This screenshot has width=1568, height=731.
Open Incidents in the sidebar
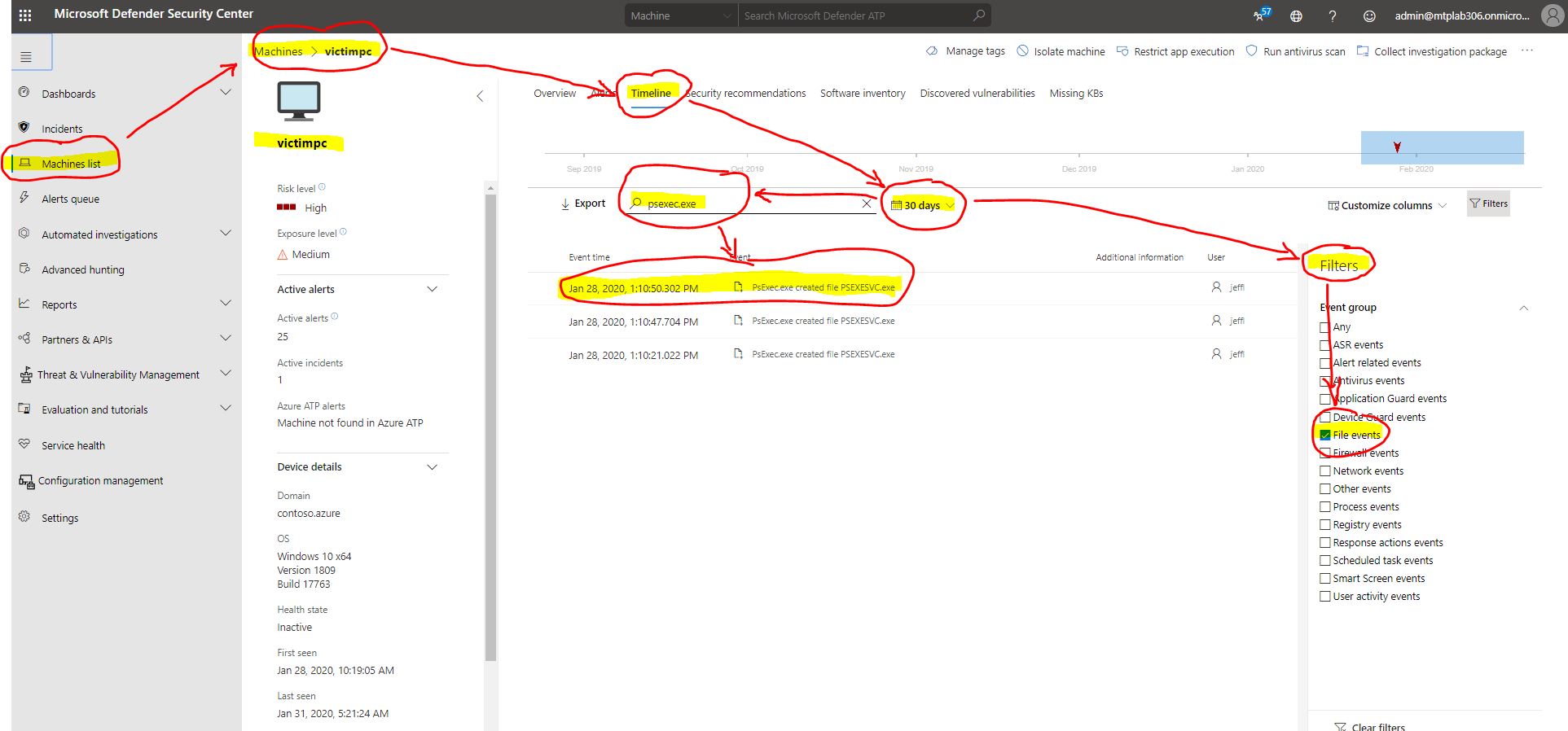(x=62, y=129)
